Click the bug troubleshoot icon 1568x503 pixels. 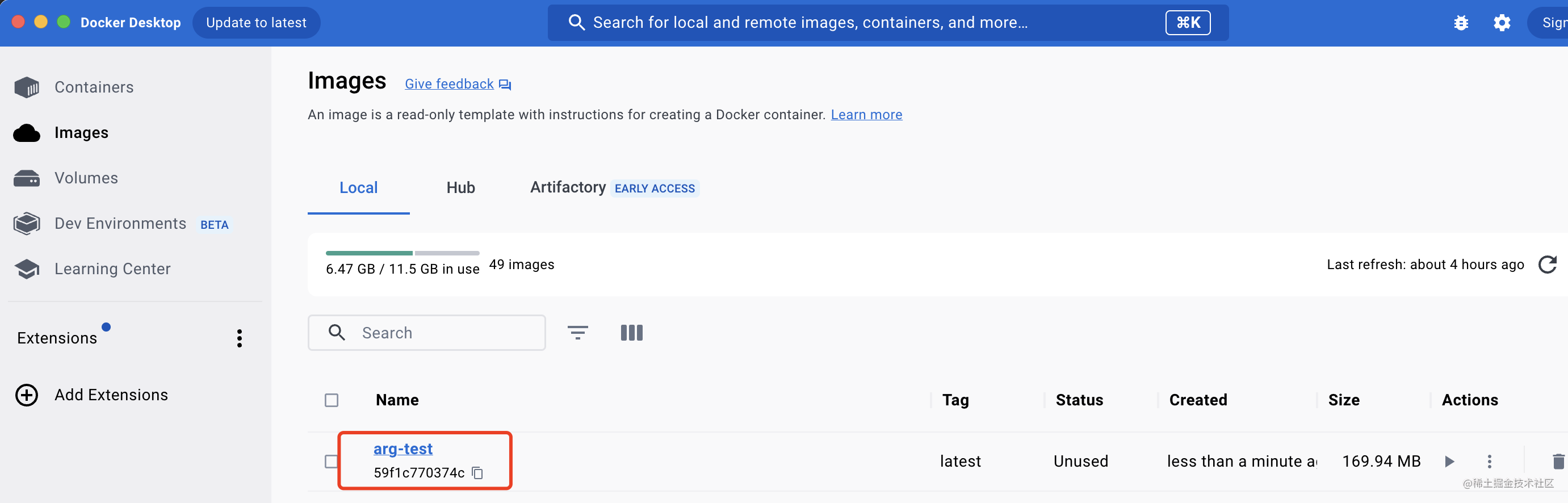pos(1461,23)
